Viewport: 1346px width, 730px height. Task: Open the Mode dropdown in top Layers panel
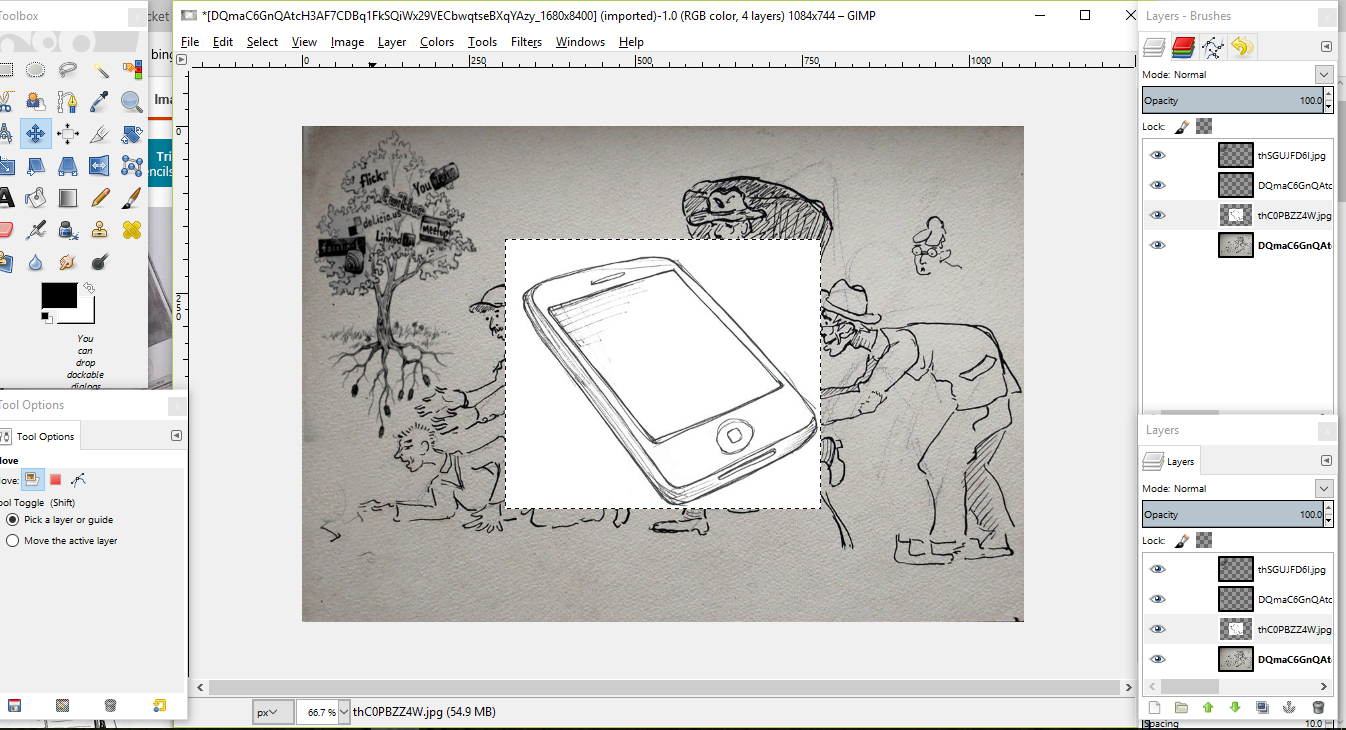point(1323,75)
